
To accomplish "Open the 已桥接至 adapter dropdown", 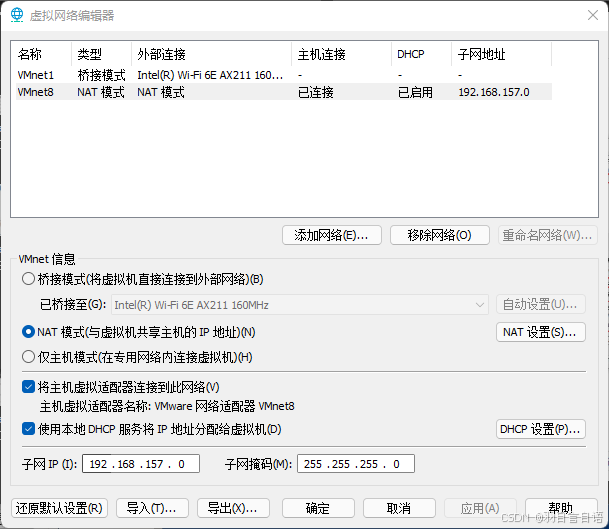I will (300, 305).
